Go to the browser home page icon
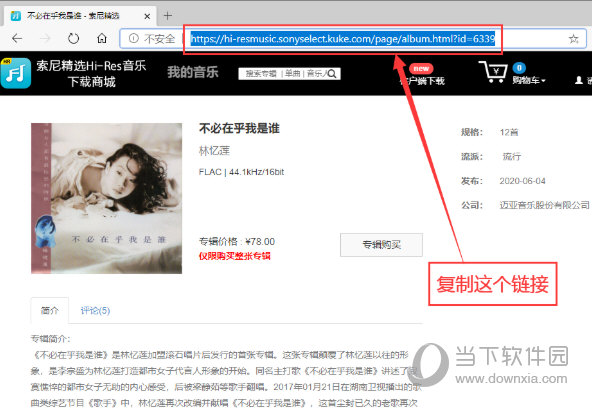This screenshot has height=408, width=592. coord(102,38)
